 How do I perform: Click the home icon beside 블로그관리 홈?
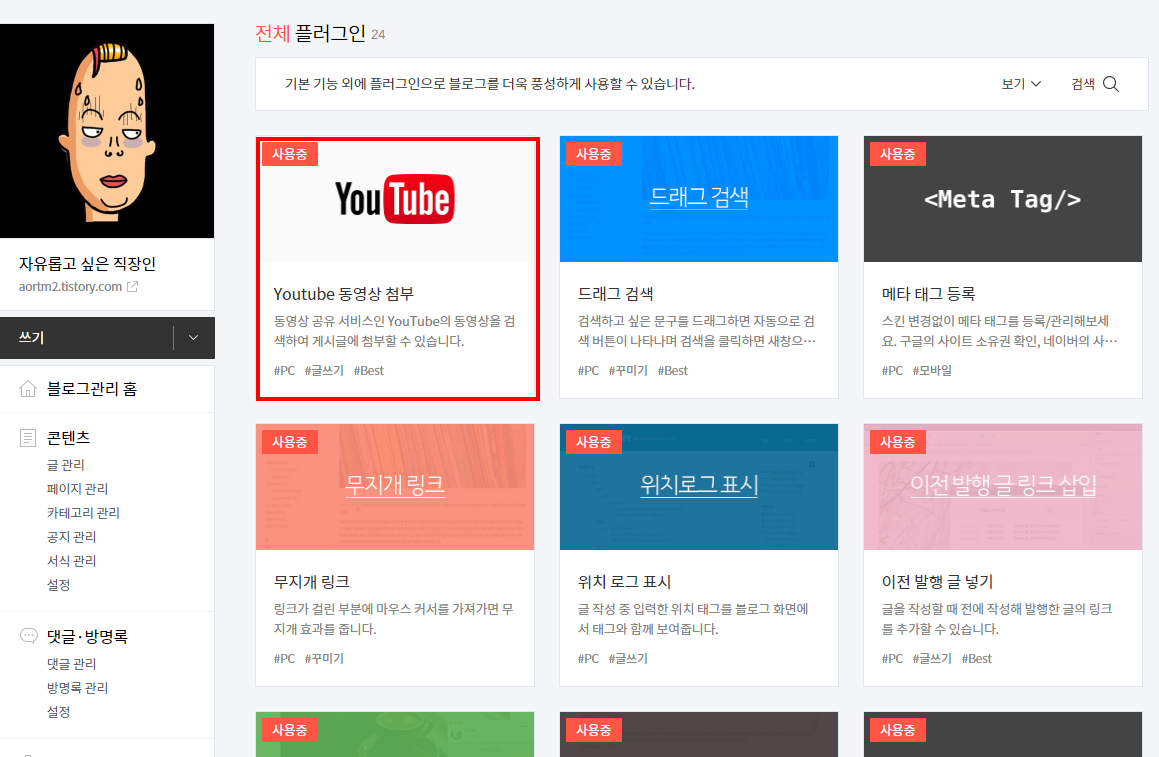pos(28,389)
